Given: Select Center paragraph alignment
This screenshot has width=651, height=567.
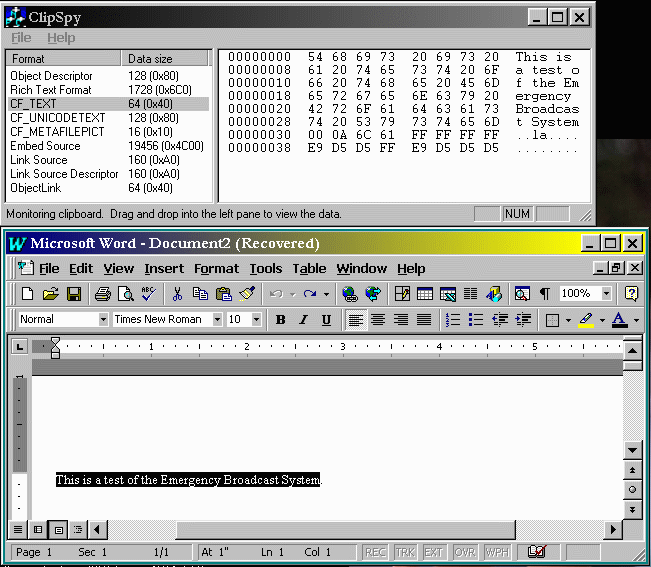Looking at the screenshot, I should 378,320.
